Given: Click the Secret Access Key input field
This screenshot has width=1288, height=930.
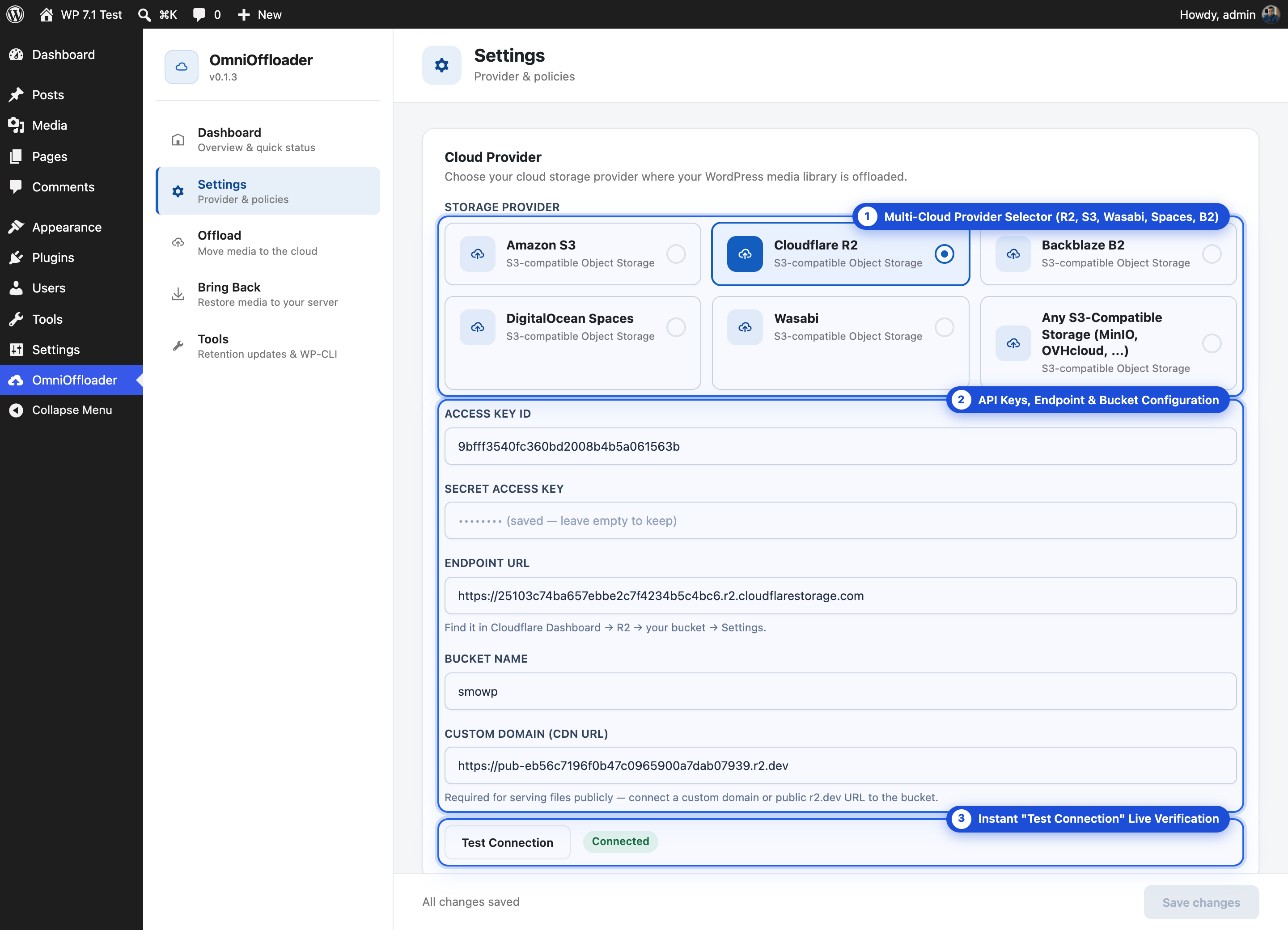Looking at the screenshot, I should (x=840, y=520).
